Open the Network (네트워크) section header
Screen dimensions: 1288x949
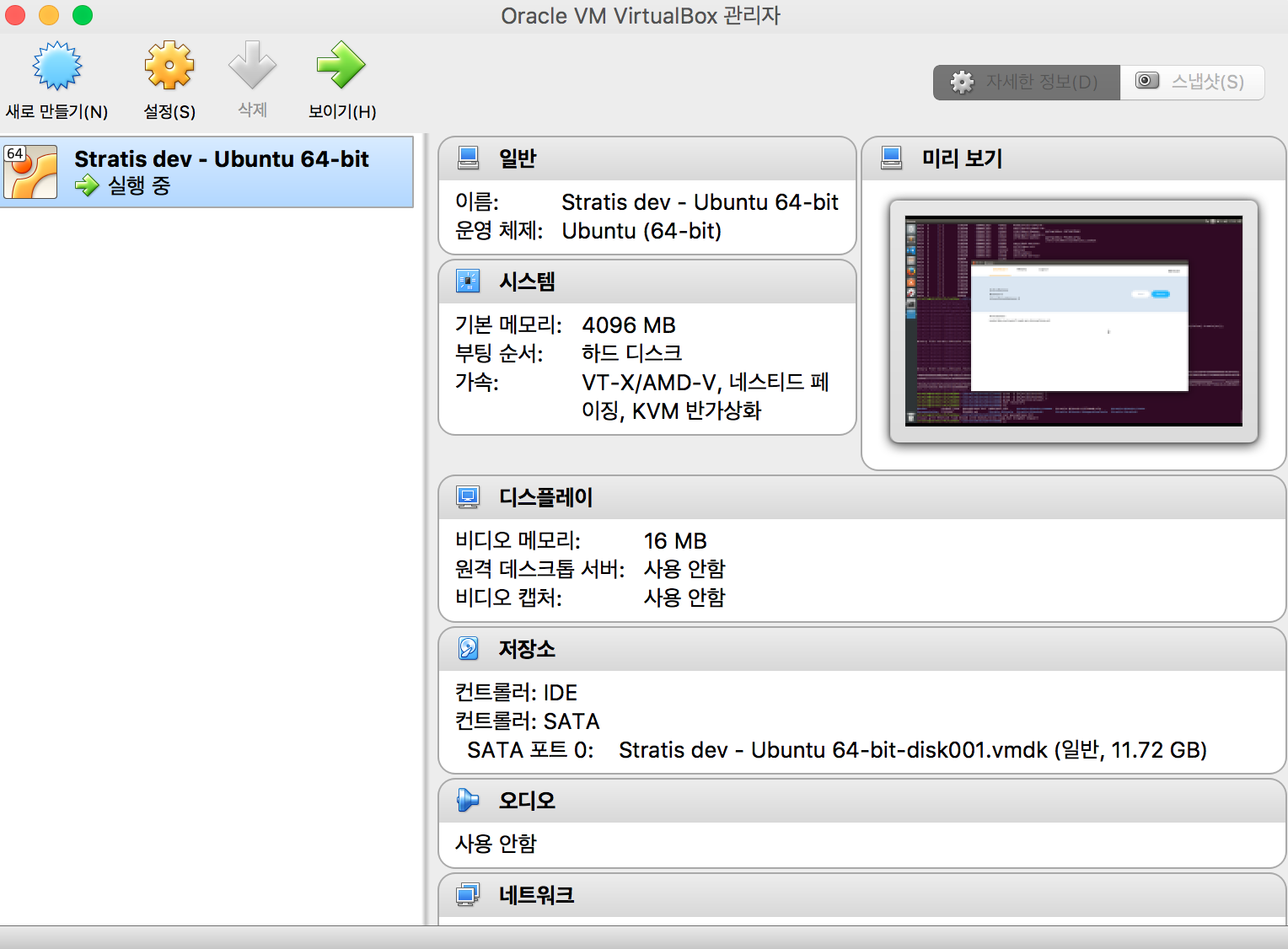862,895
